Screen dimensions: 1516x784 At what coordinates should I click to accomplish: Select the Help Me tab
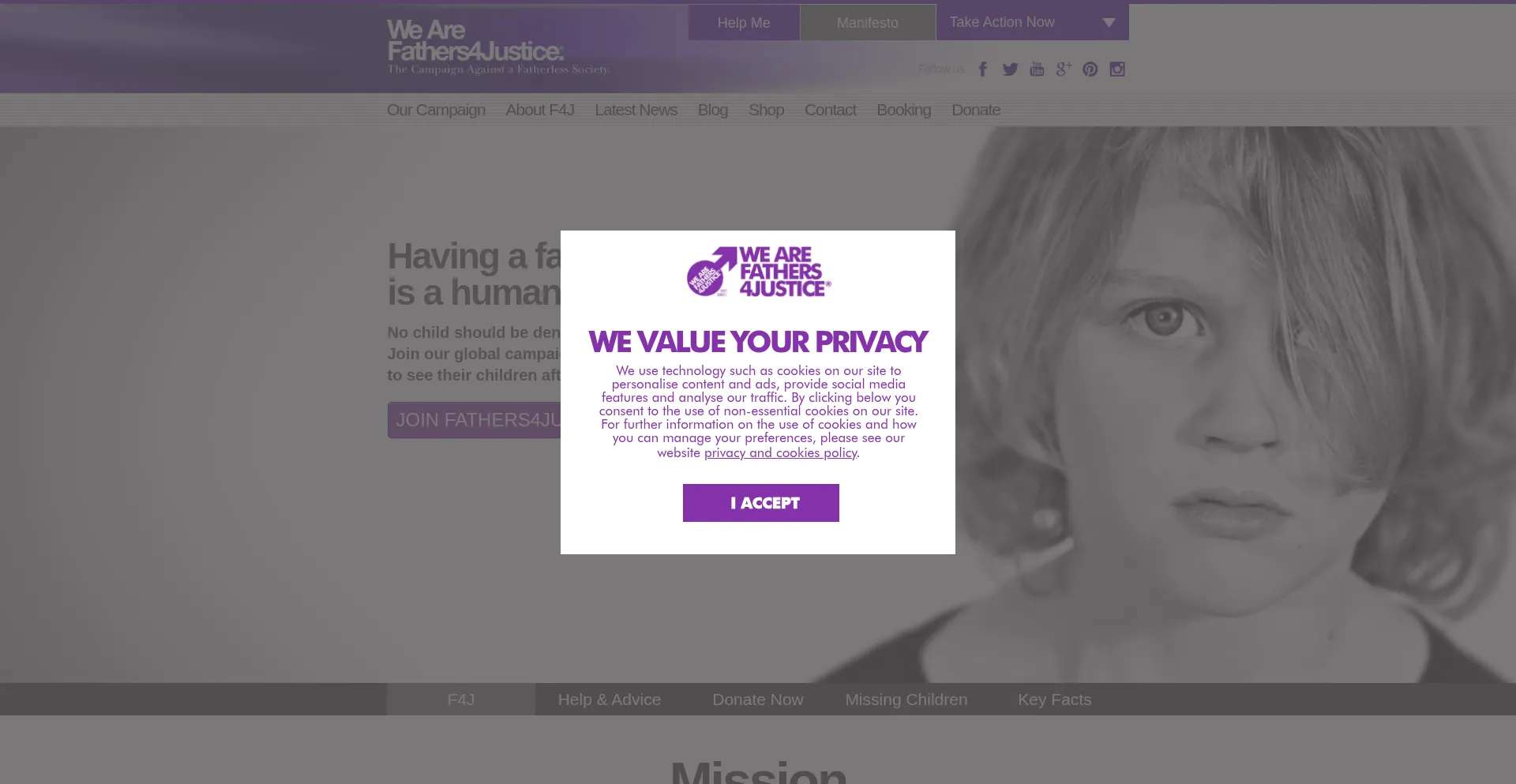(744, 23)
